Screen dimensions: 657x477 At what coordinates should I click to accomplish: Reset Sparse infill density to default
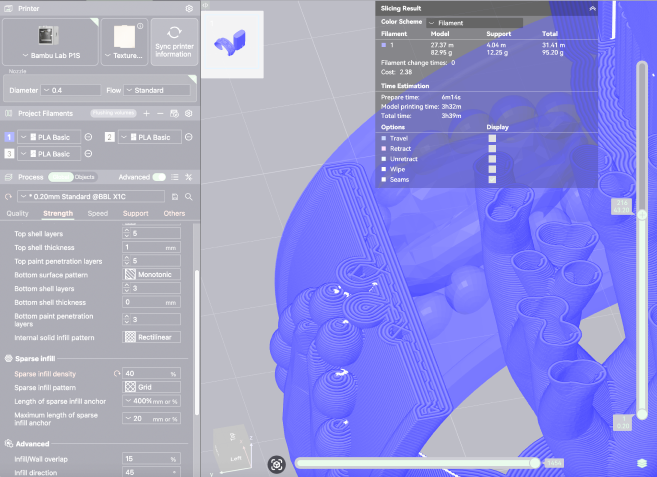117,373
